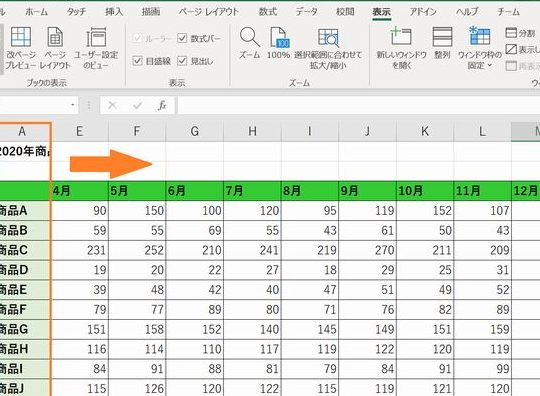Click in the formula bar input
Image resolution: width=540 pixels, height=396 pixels.
pos(358,105)
